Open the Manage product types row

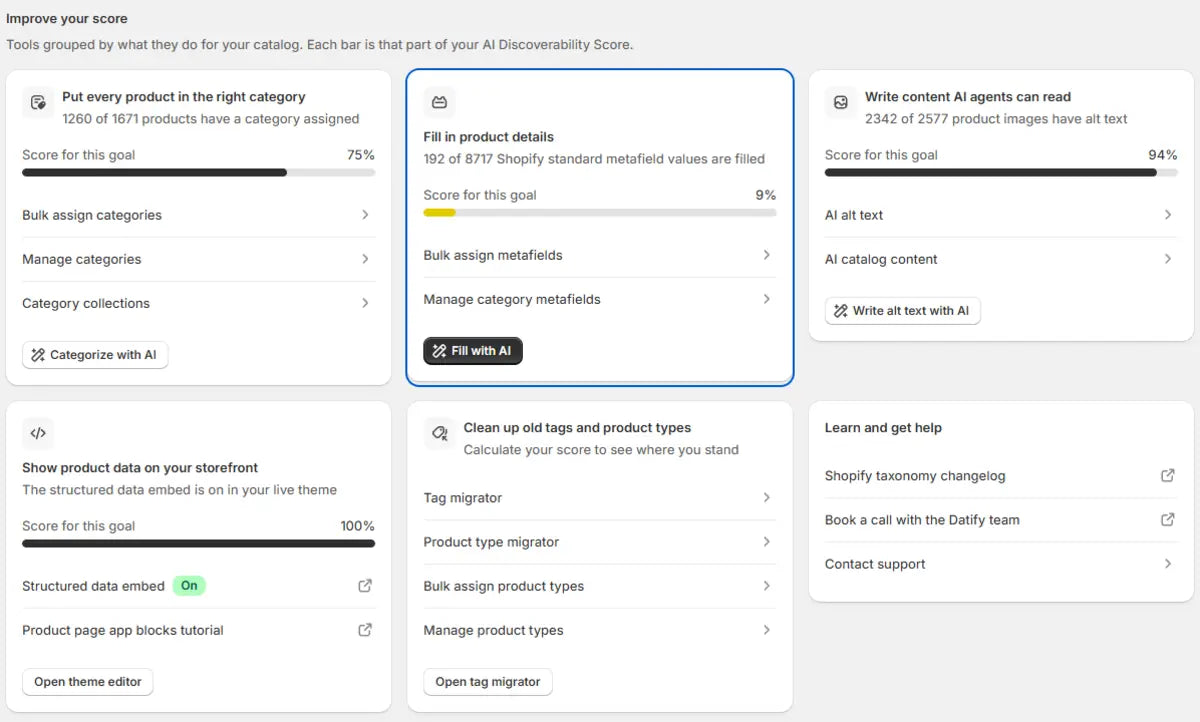point(600,630)
